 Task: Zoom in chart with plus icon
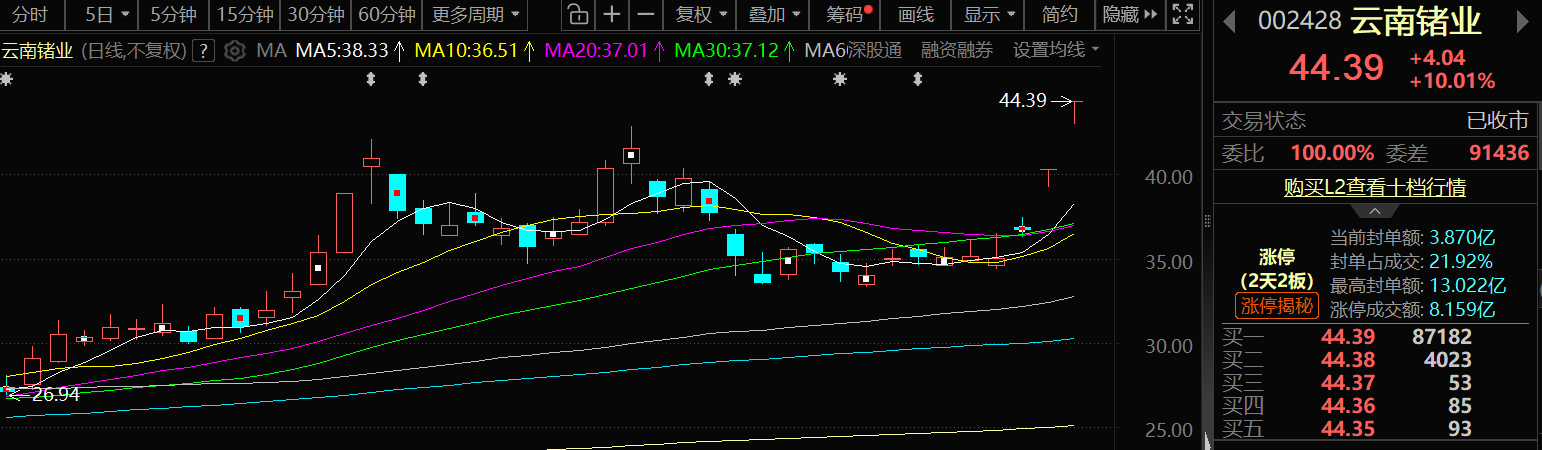pos(612,15)
